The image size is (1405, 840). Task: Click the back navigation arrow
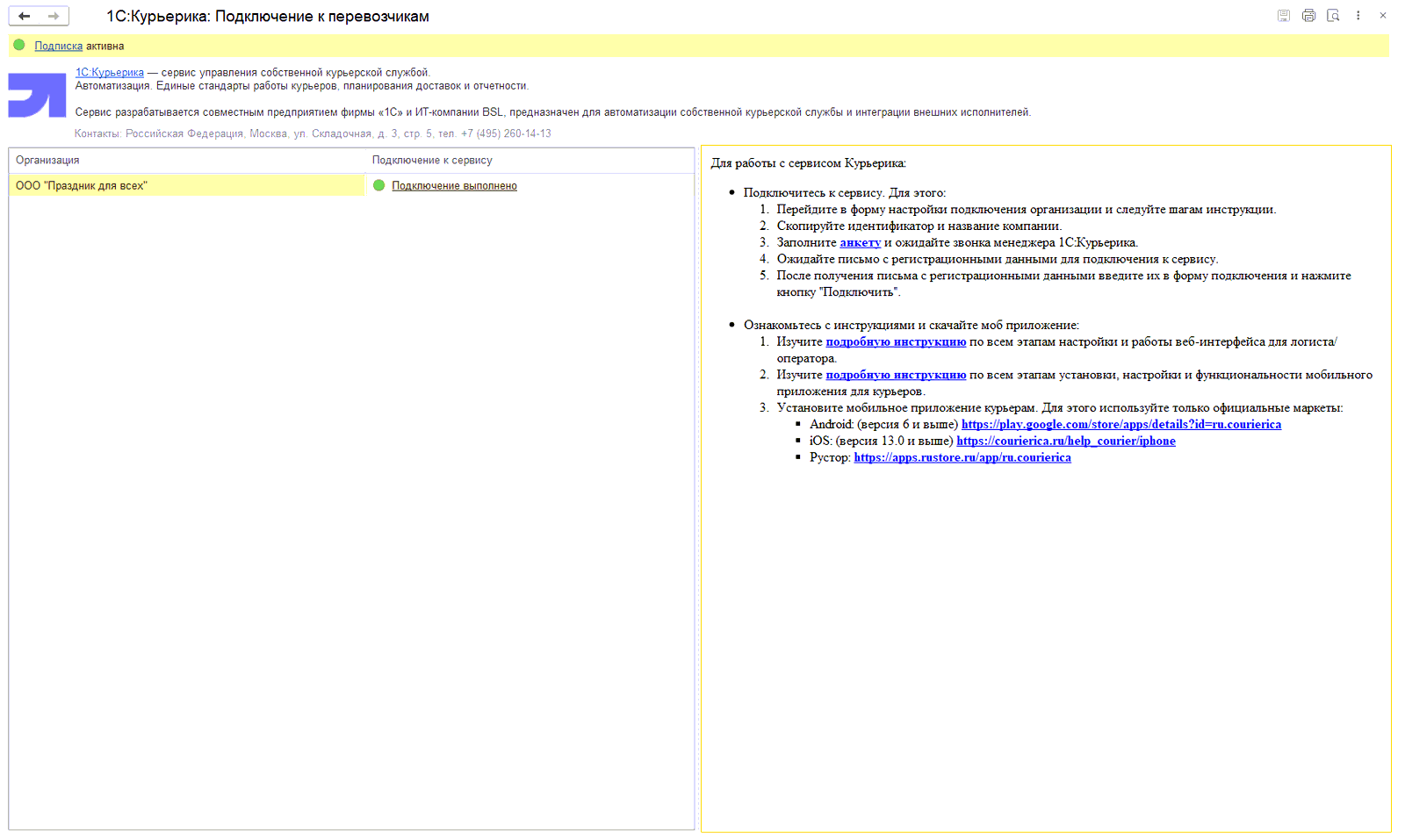(25, 16)
